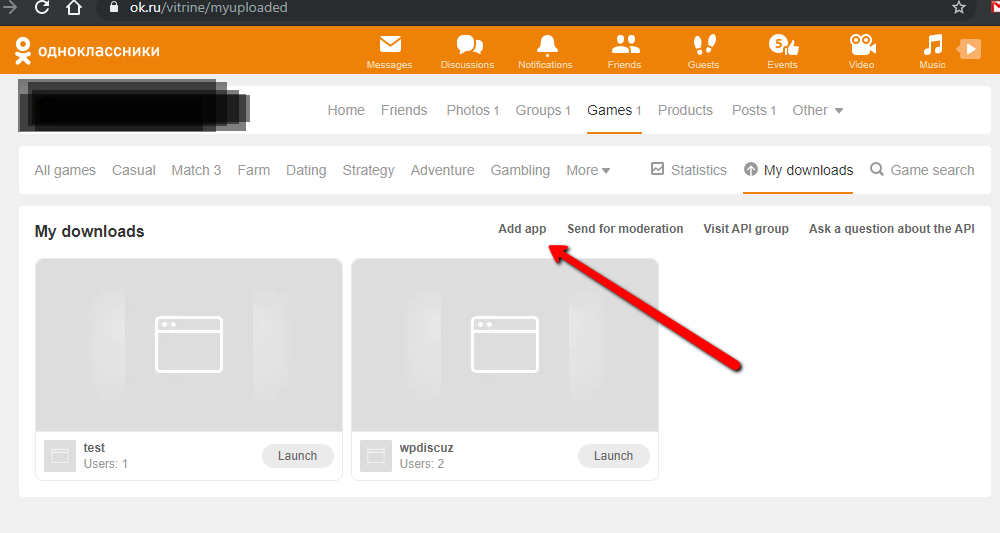
Task: Open Friends people icon
Action: (x=625, y=46)
